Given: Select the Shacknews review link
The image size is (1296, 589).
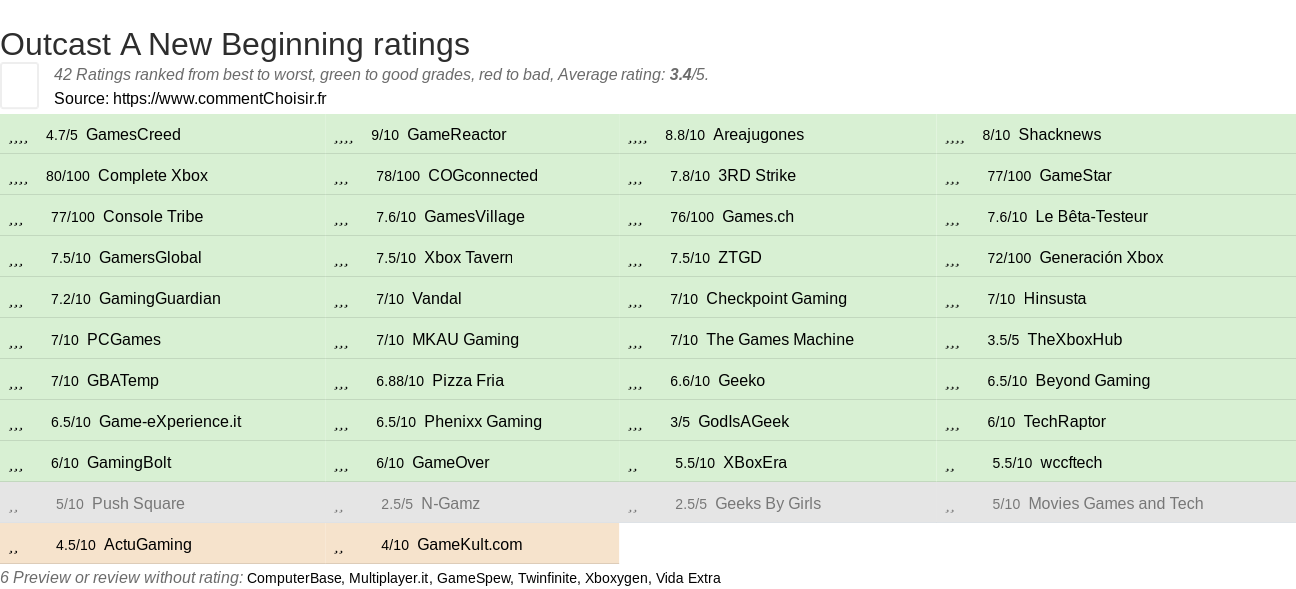Looking at the screenshot, I should click(1059, 135).
